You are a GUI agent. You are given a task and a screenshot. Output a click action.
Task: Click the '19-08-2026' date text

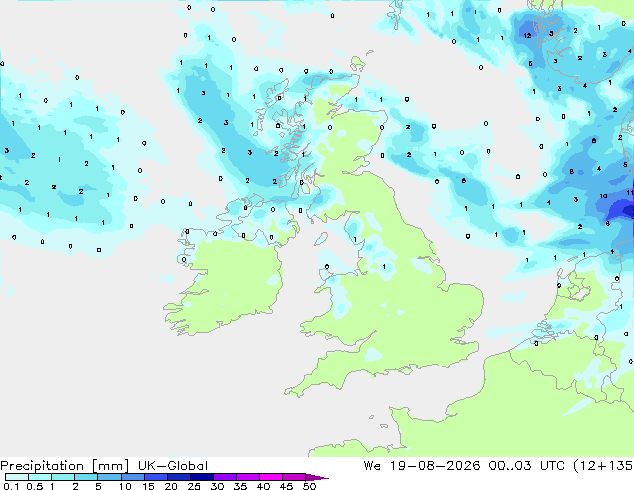(435, 466)
